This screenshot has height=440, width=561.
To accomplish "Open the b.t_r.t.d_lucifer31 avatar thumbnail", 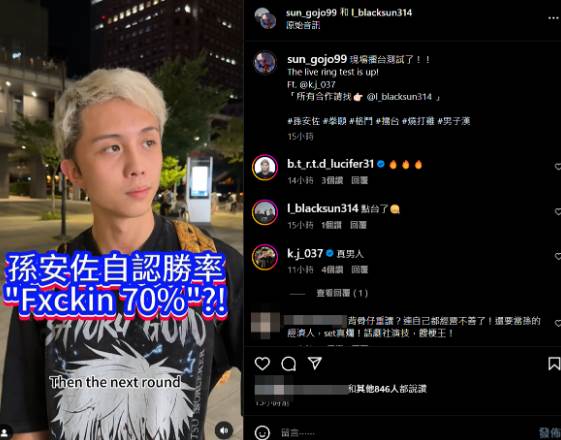I will pyautogui.click(x=265, y=167).
